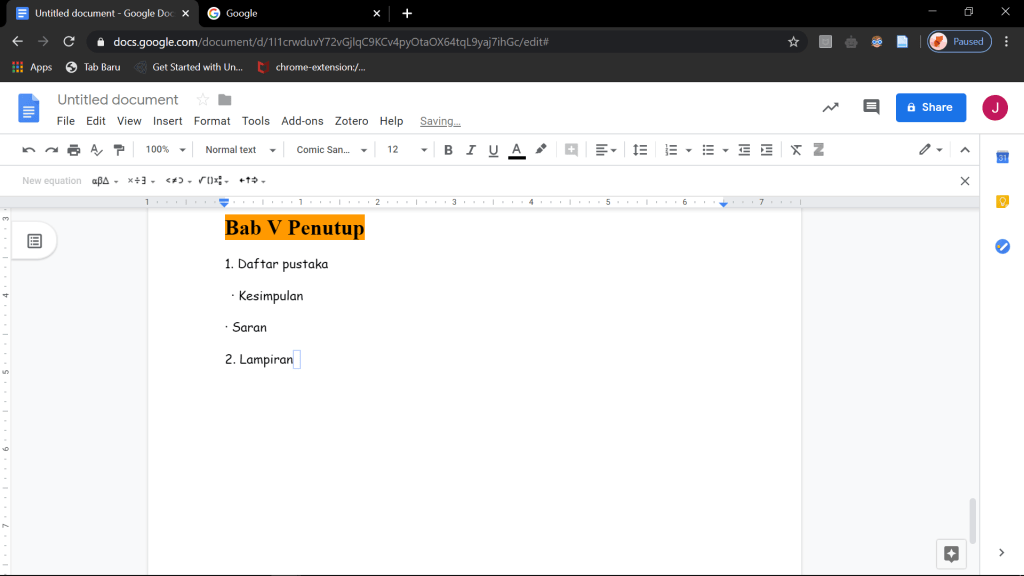
Task: Show the document outline icon
Action: [x=34, y=241]
